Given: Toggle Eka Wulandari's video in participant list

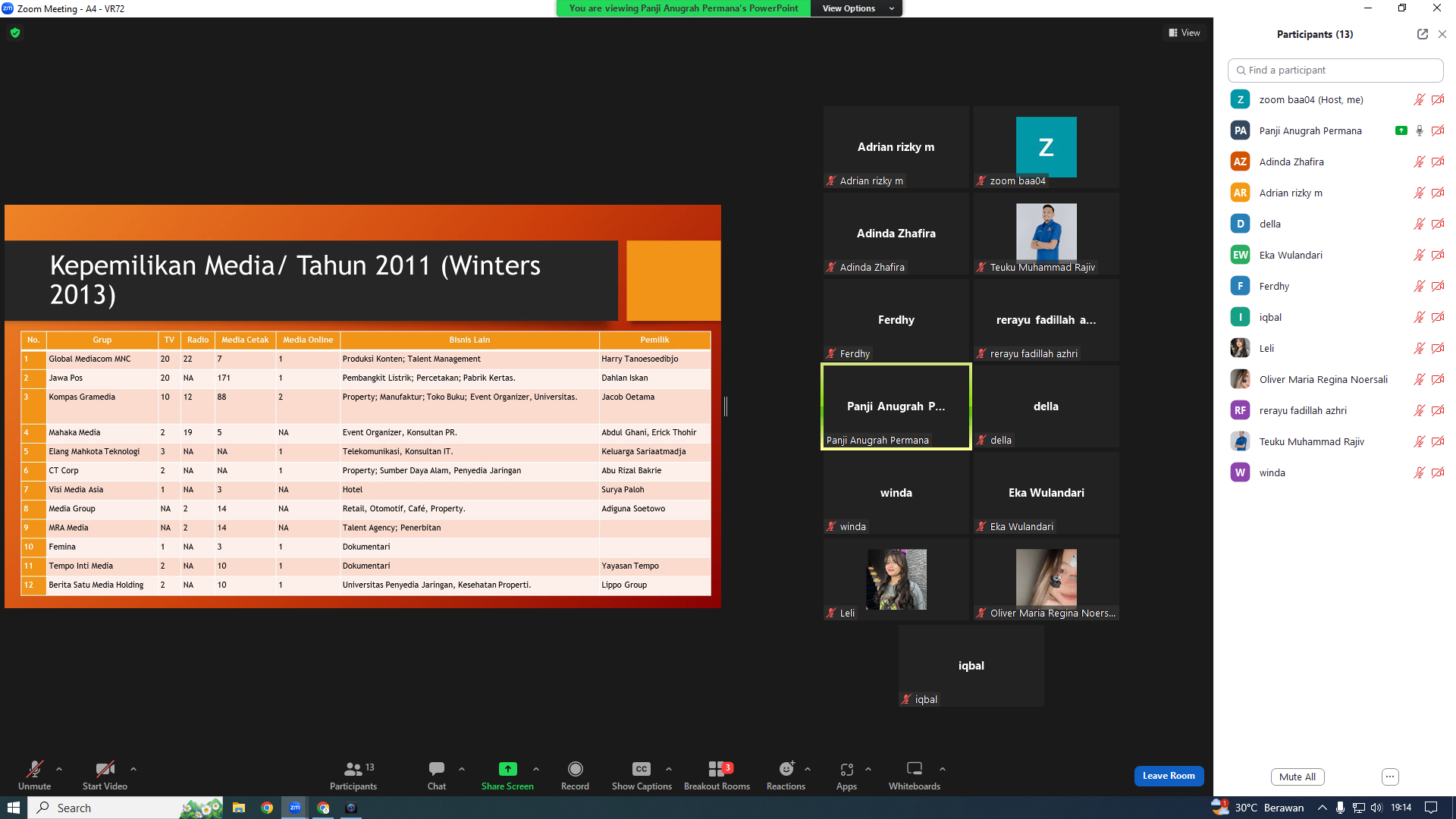Looking at the screenshot, I should [x=1438, y=255].
